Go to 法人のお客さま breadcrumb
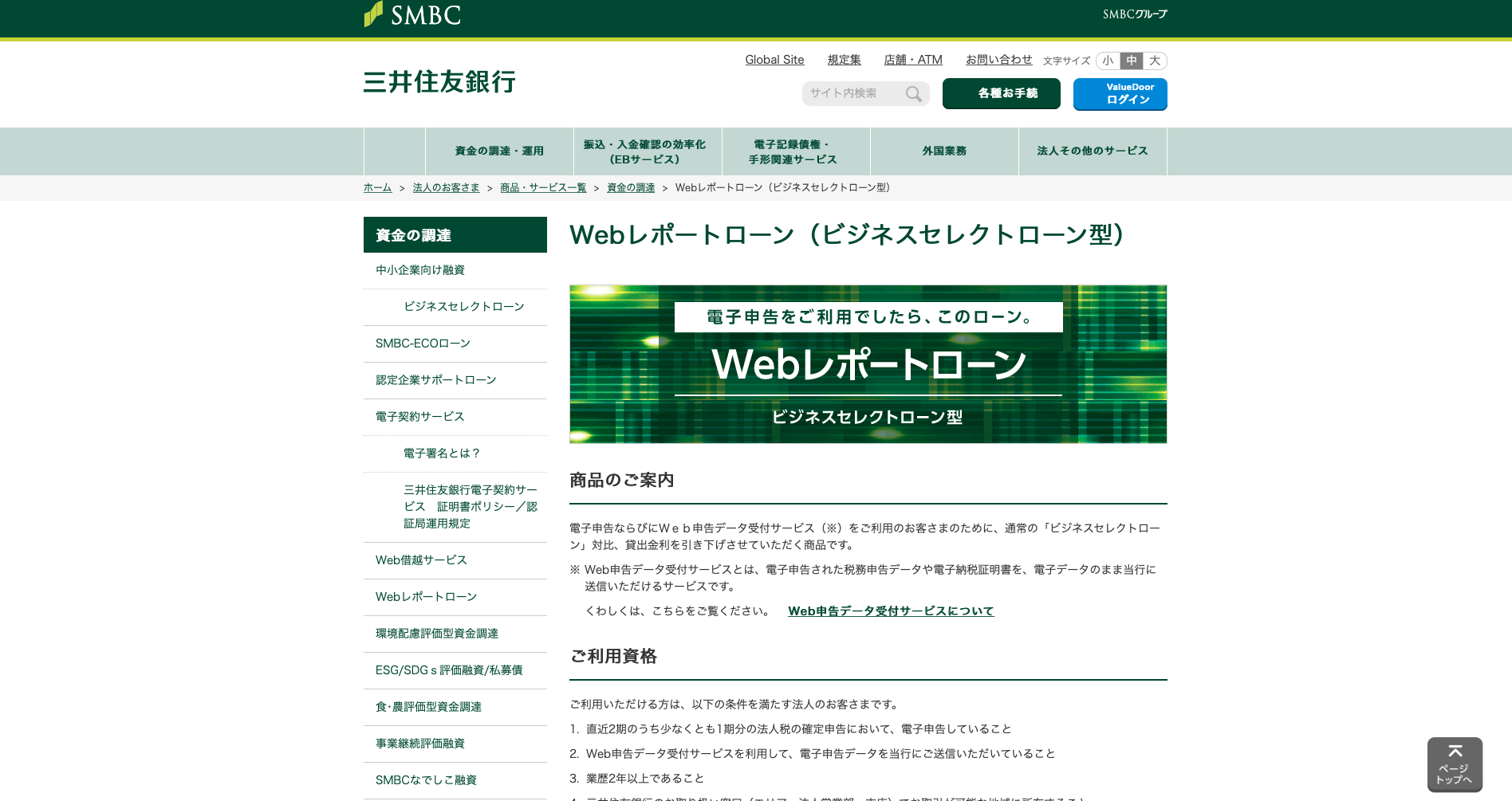Viewport: 1512px width, 801px height. click(x=446, y=188)
